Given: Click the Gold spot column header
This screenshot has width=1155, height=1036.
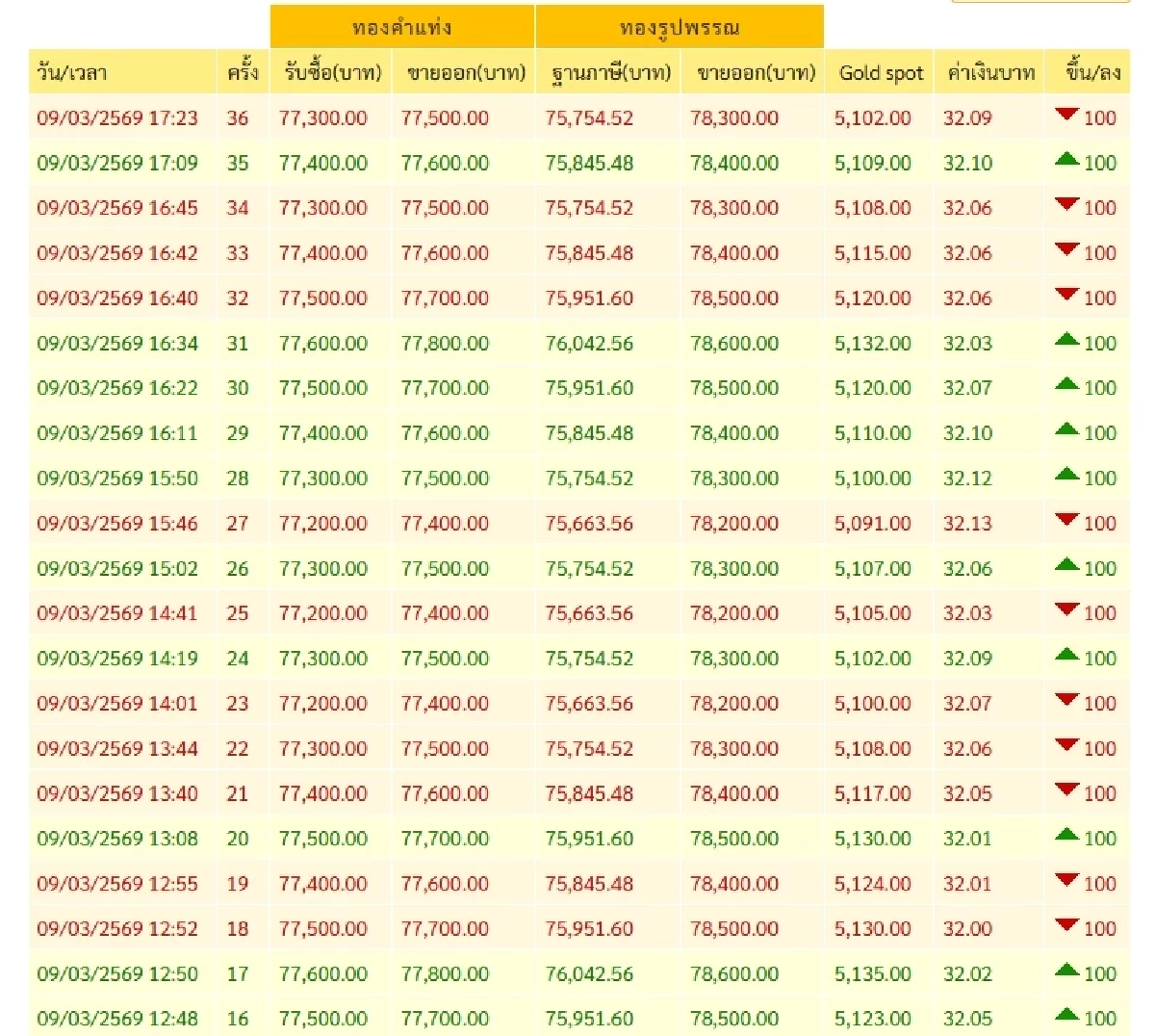Looking at the screenshot, I should 880,73.
